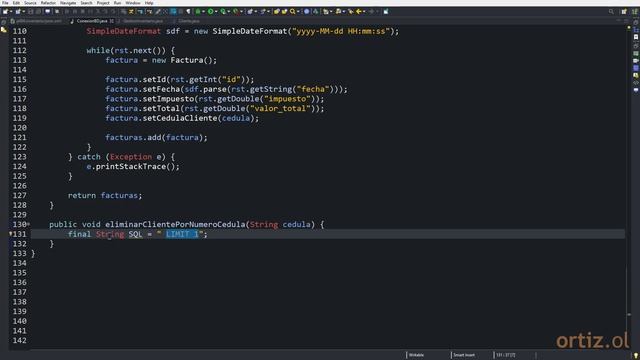
Task: Click the Open Perspective icon
Action: click(624, 11)
